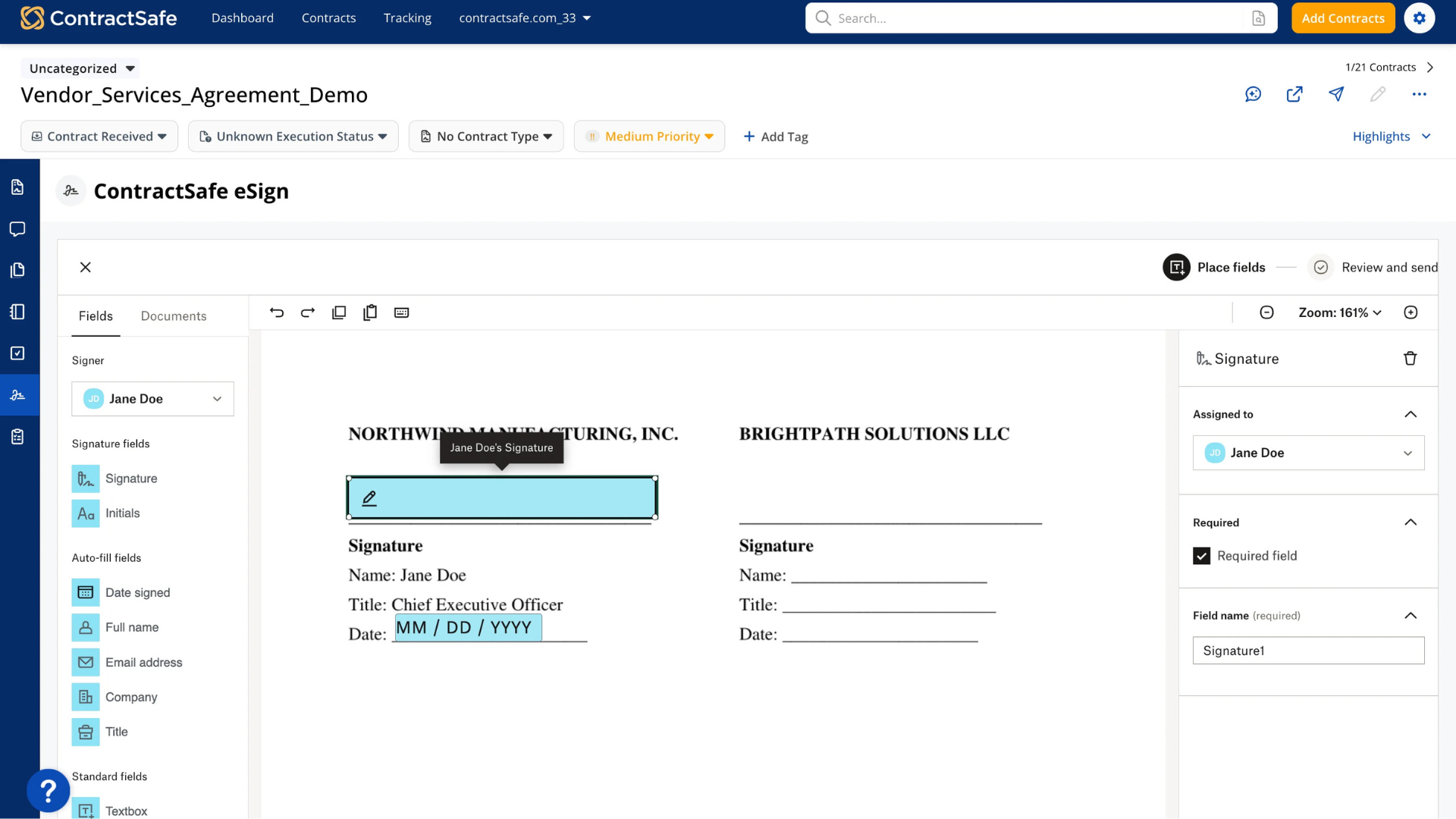Screen dimensions: 1456x819
Task: Click the pencil edit icon near title
Action: coord(1378,94)
